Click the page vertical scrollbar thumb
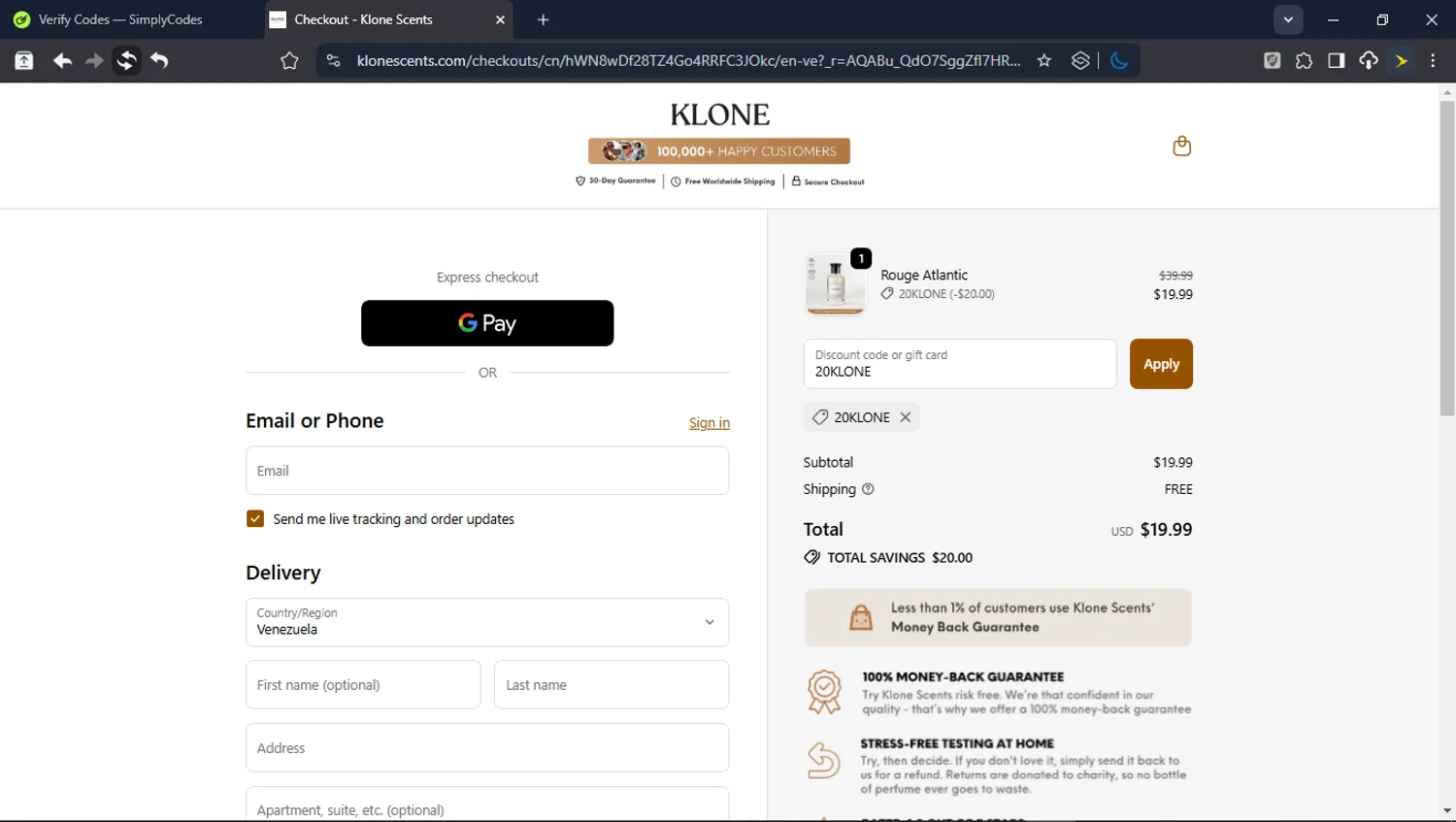1456x822 pixels. [1447, 257]
